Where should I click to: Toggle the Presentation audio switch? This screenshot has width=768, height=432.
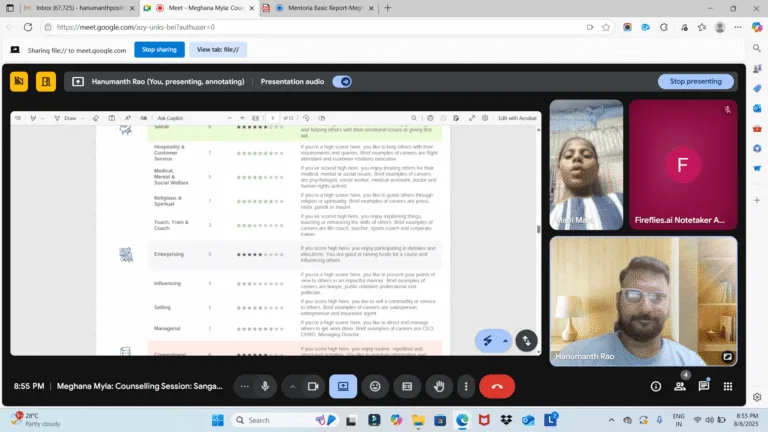[342, 81]
